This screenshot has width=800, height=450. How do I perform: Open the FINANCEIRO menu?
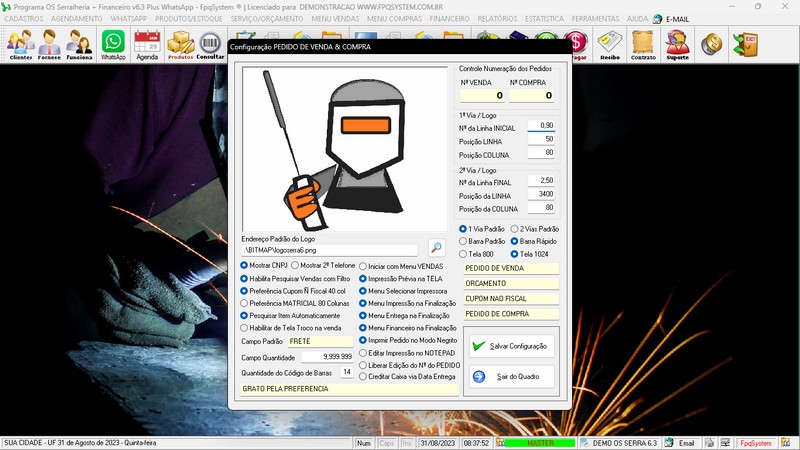pyautogui.click(x=449, y=18)
